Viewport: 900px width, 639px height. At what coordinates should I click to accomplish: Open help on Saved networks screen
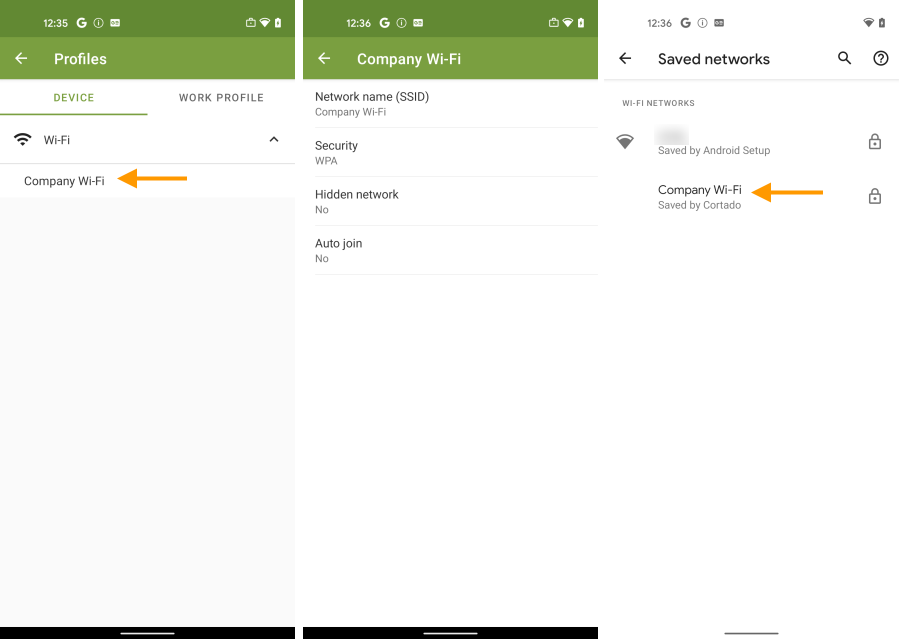click(880, 58)
